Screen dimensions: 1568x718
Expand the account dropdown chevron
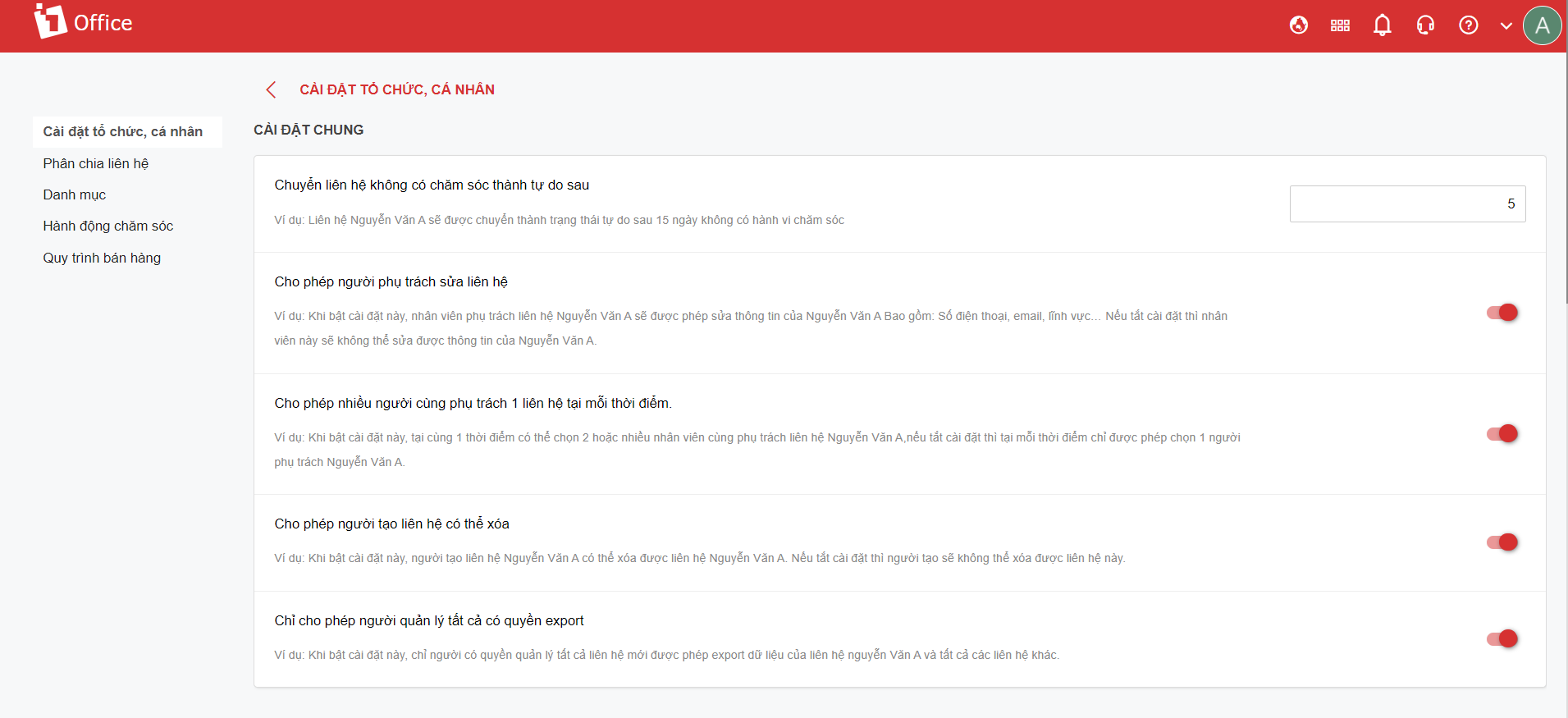1506,25
